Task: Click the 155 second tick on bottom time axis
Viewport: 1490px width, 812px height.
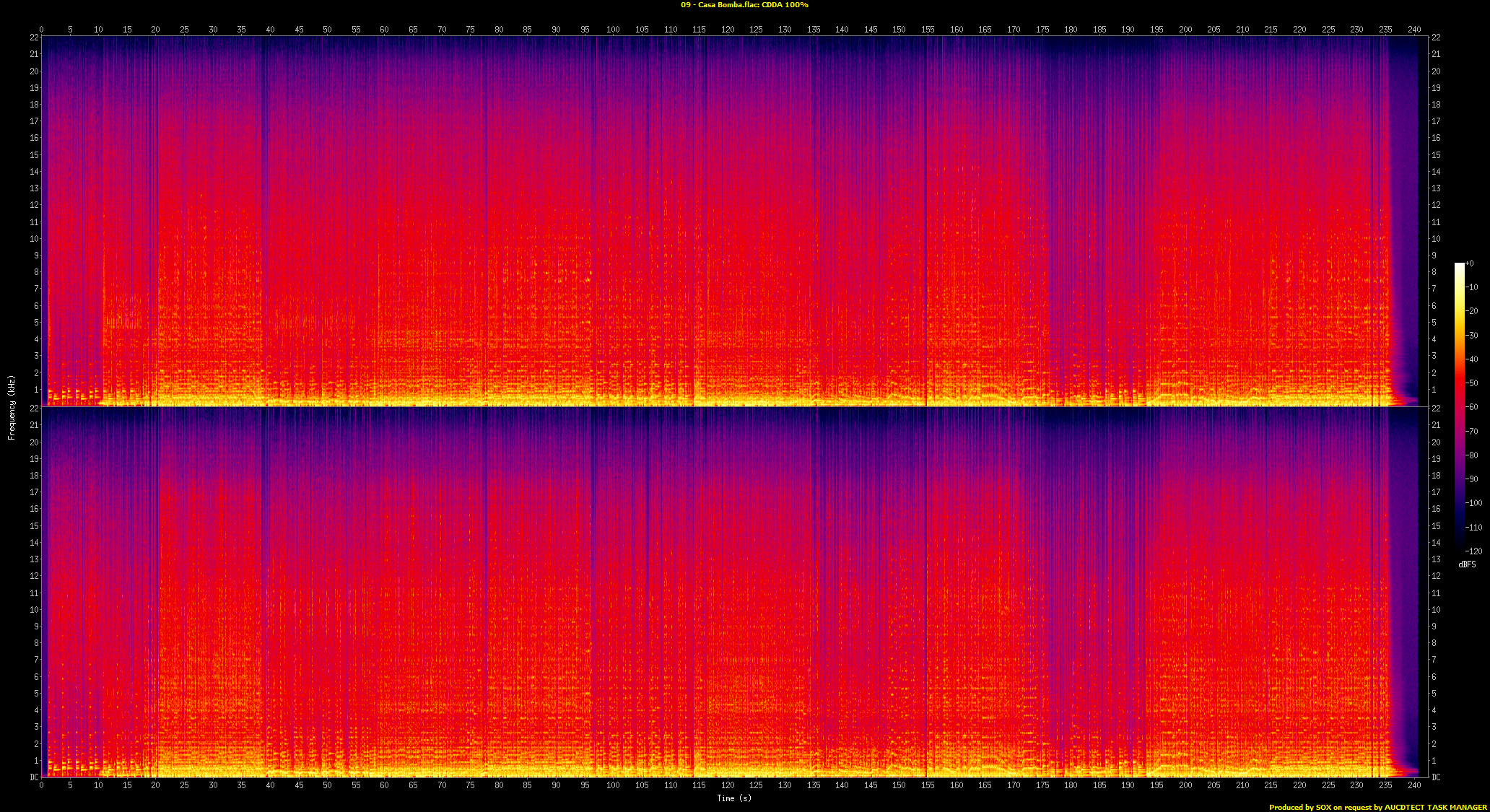Action: [928, 785]
